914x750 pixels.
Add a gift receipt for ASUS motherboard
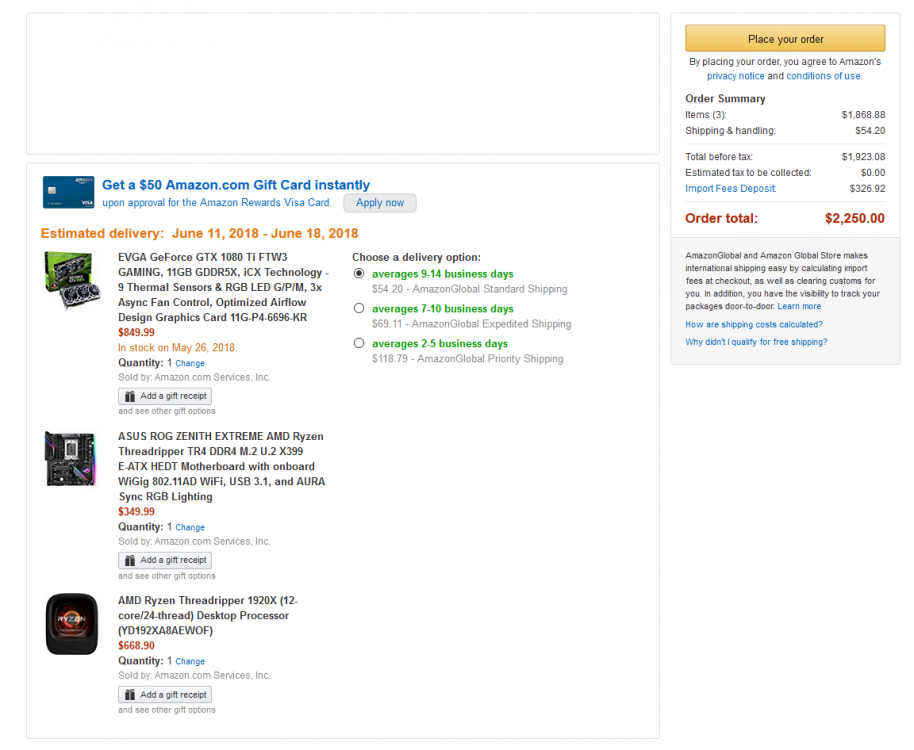pos(165,560)
